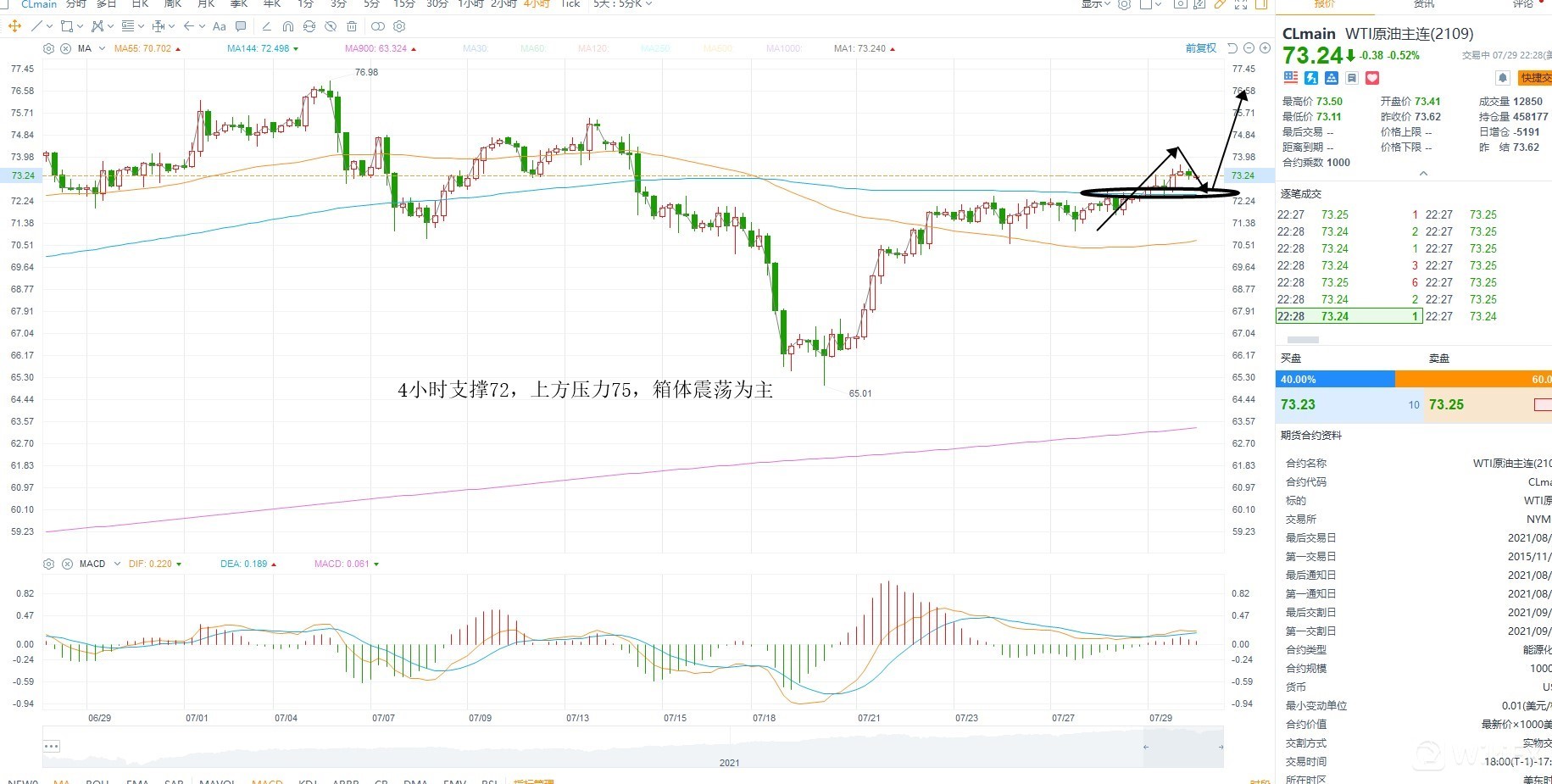Screen dimensions: 1552x784
Task: Add a comment bubble note
Action: pos(241,26)
